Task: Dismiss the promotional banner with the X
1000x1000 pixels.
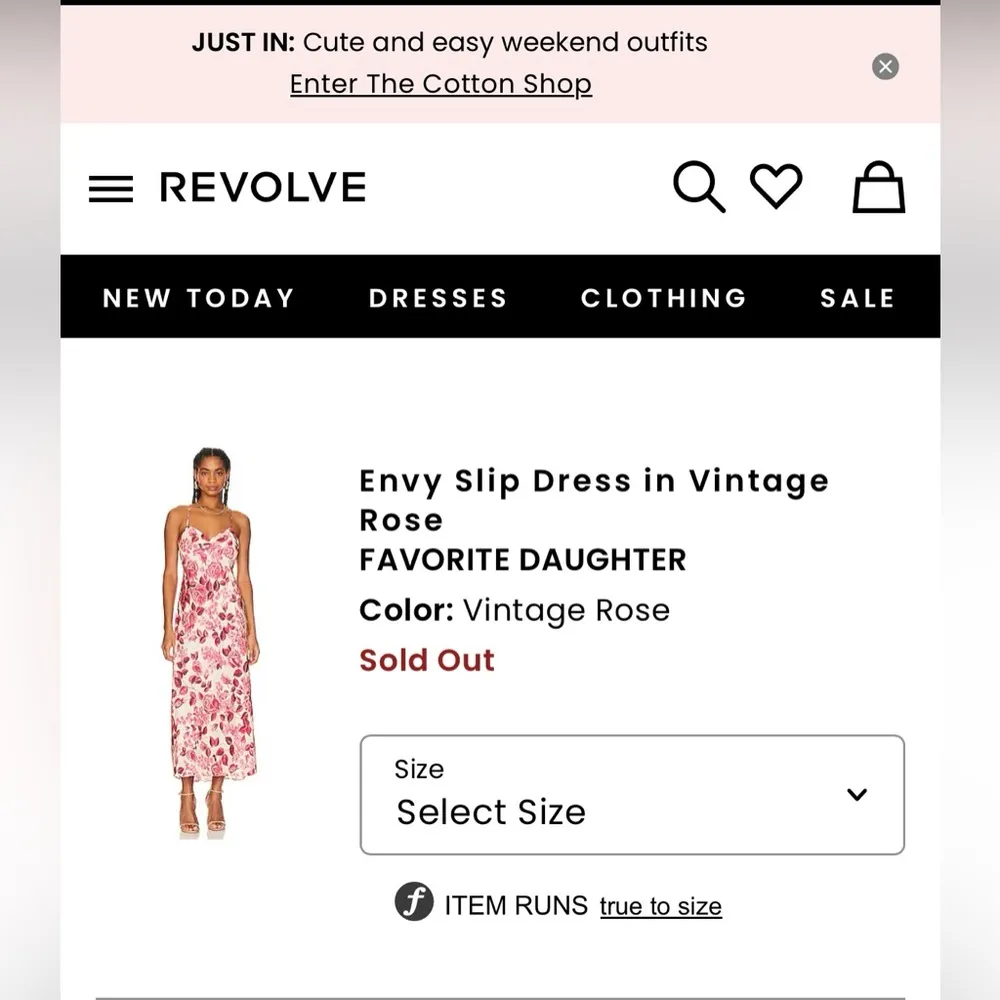Action: click(885, 66)
